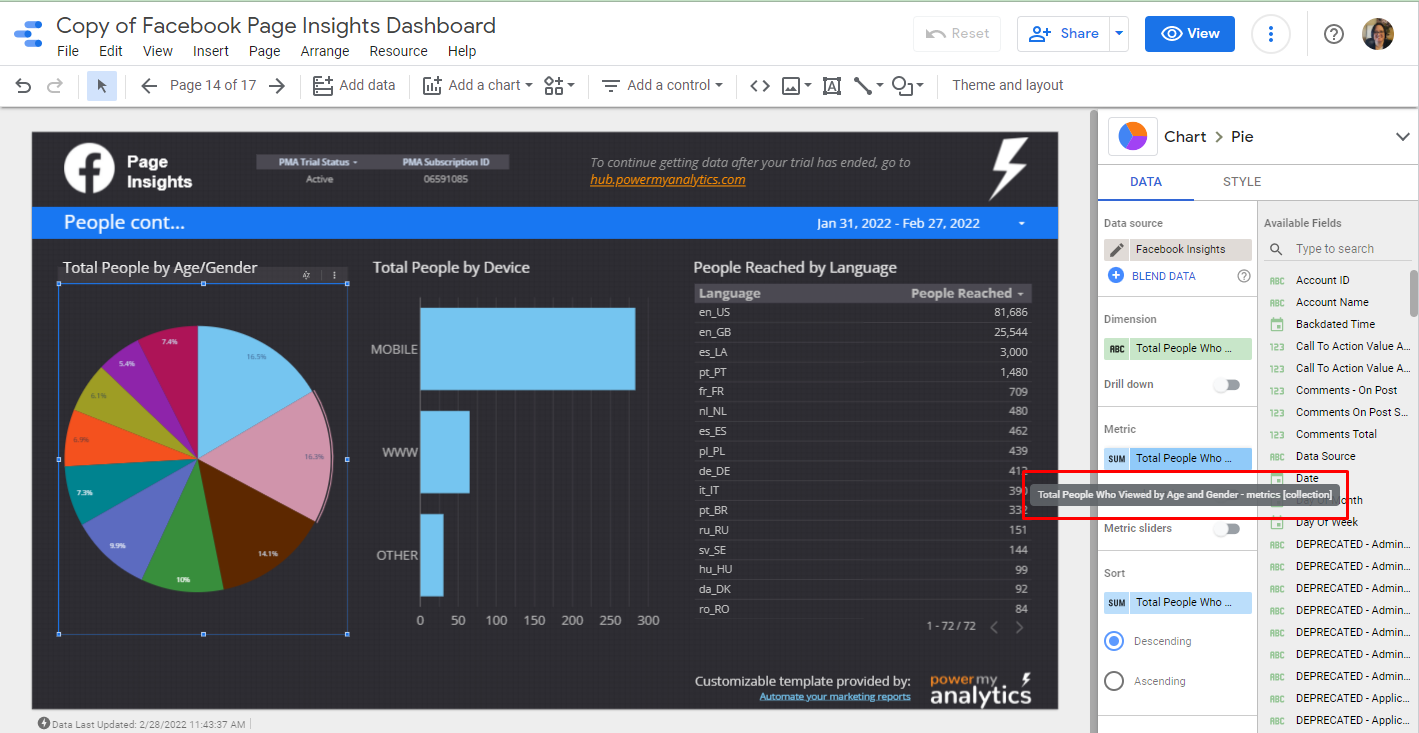This screenshot has width=1419, height=733.
Task: Switch to the STYLE tab
Action: 1242,182
